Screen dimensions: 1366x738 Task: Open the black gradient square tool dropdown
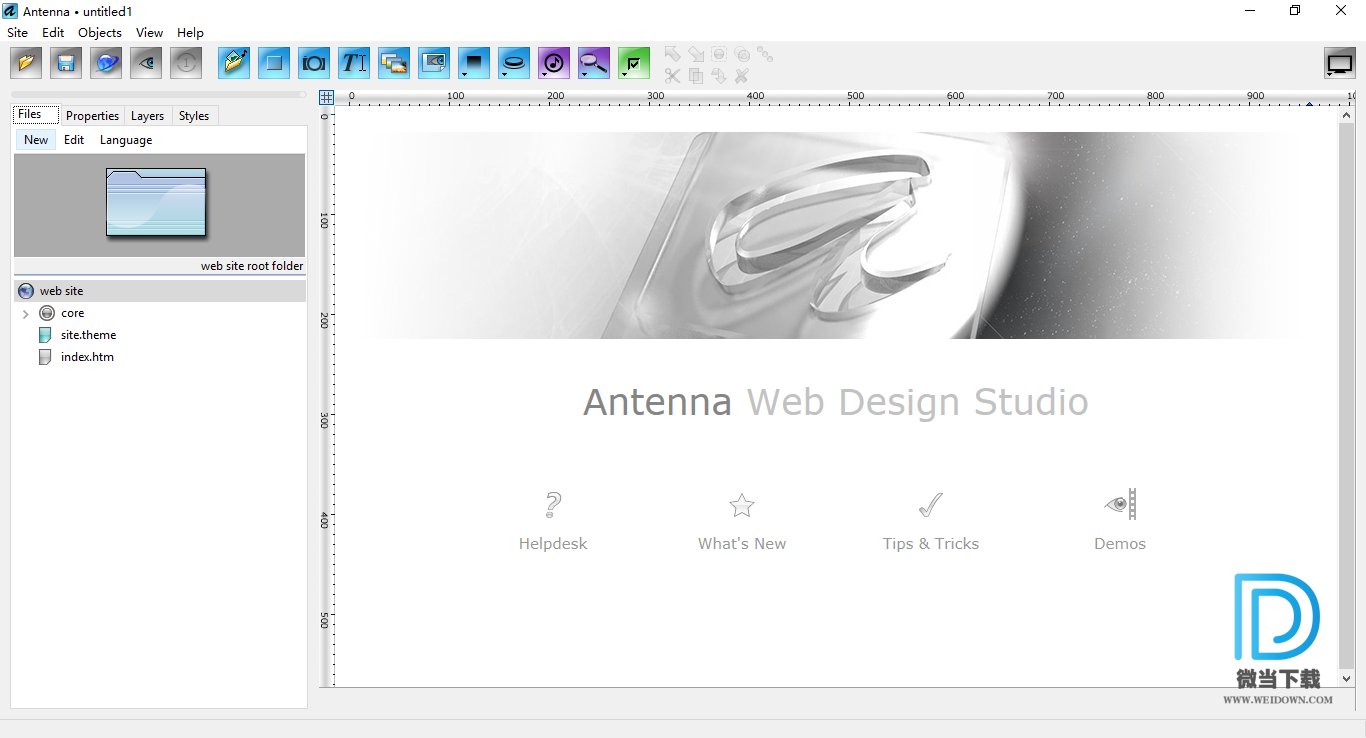474,63
